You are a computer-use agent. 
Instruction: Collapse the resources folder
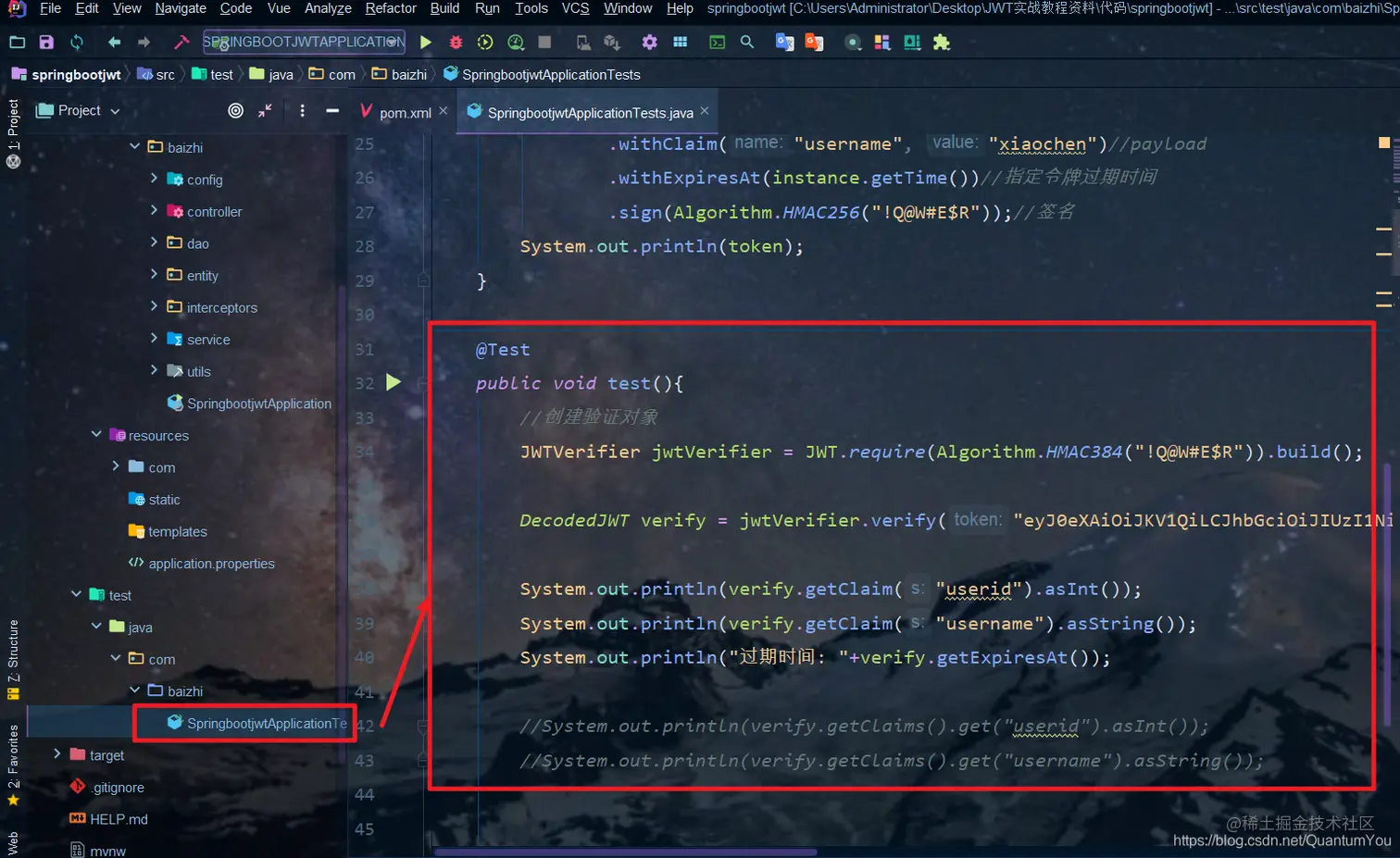(96, 434)
